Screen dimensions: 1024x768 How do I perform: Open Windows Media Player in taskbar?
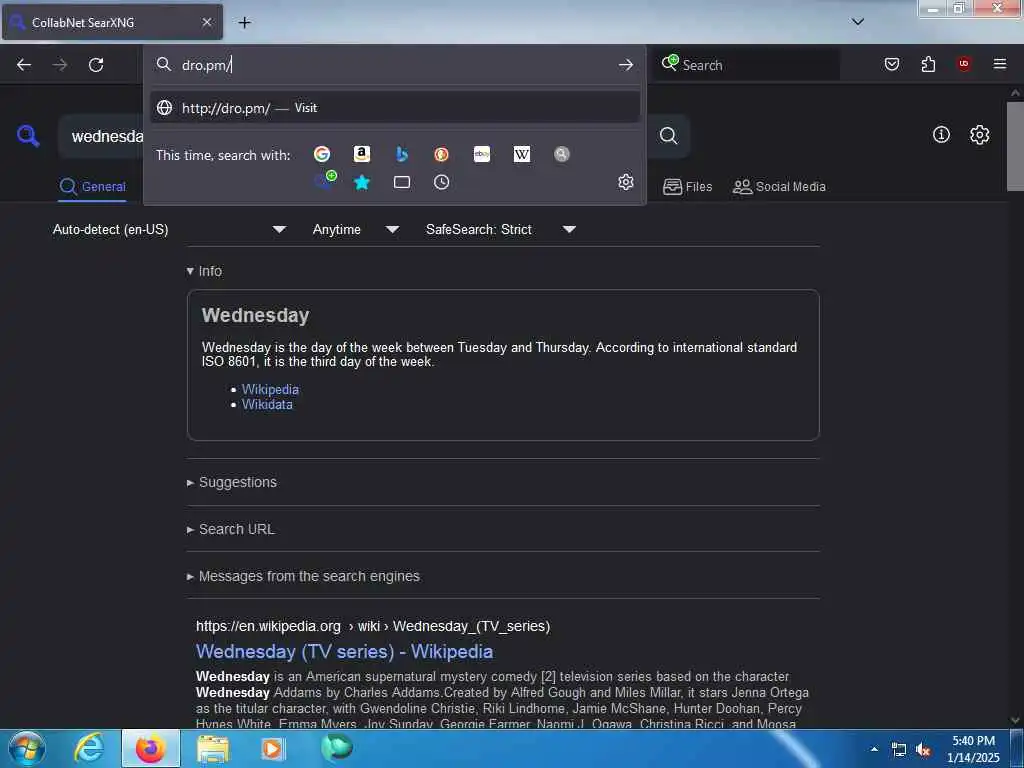[273, 748]
